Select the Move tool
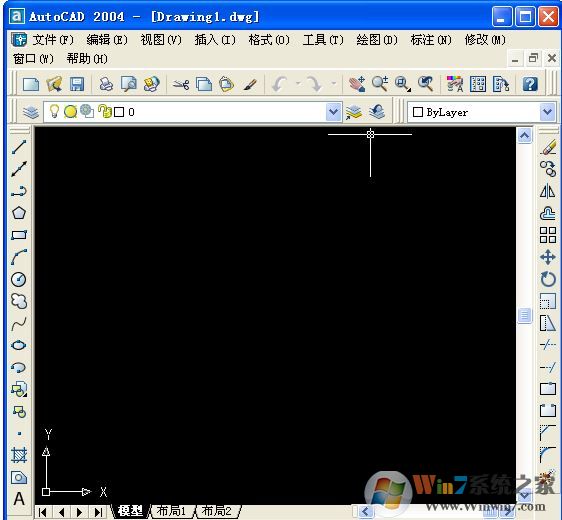Image resolution: width=562 pixels, height=520 pixels. 548,257
